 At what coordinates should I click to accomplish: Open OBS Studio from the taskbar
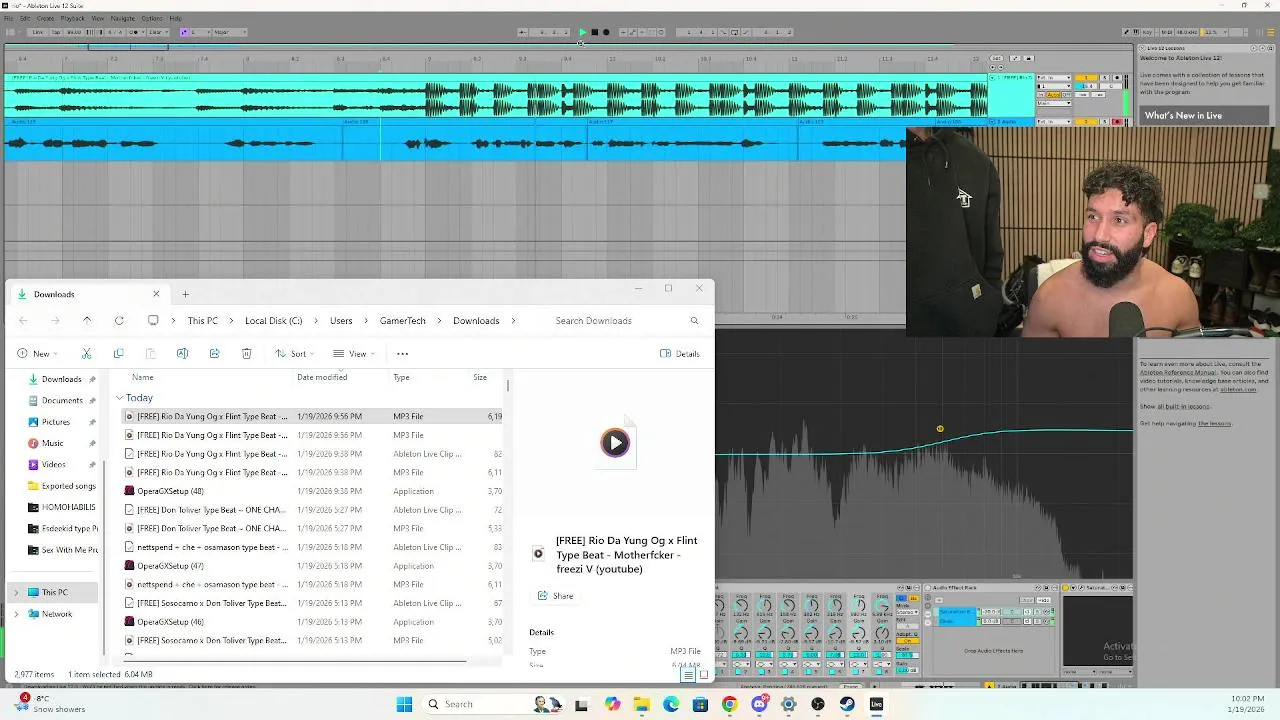pyautogui.click(x=818, y=704)
